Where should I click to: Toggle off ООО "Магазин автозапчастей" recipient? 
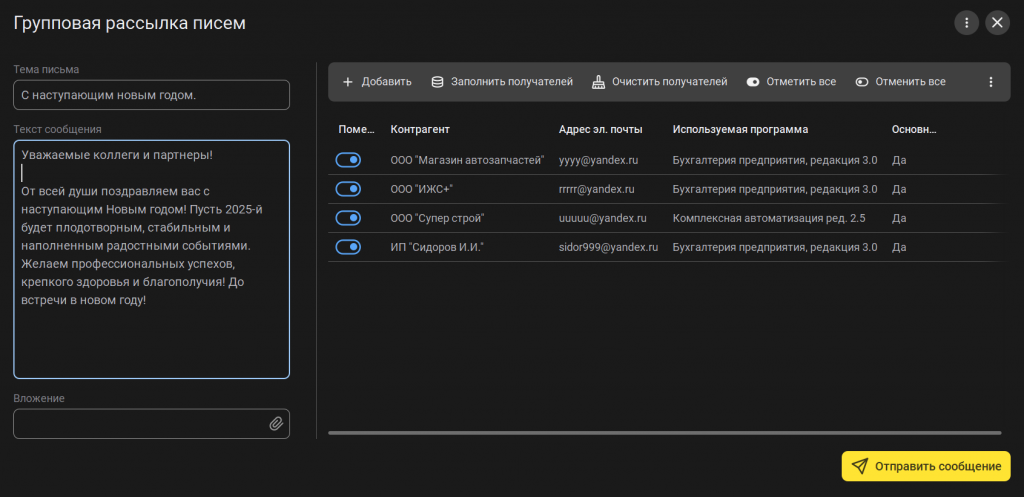[x=348, y=160]
